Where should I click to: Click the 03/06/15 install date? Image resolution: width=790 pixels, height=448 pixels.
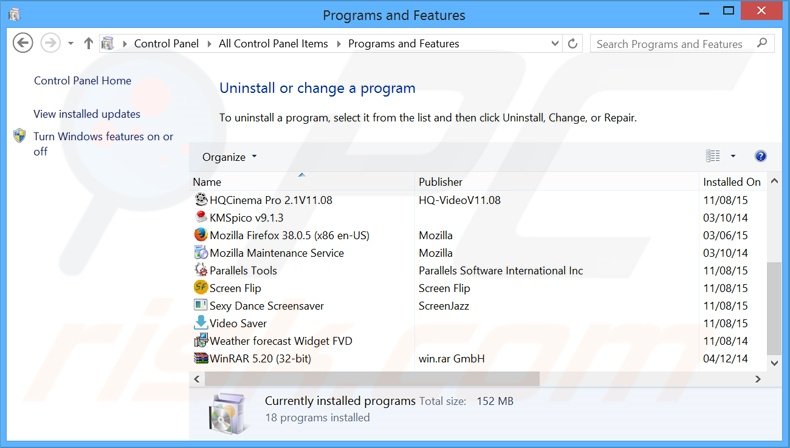(x=726, y=235)
